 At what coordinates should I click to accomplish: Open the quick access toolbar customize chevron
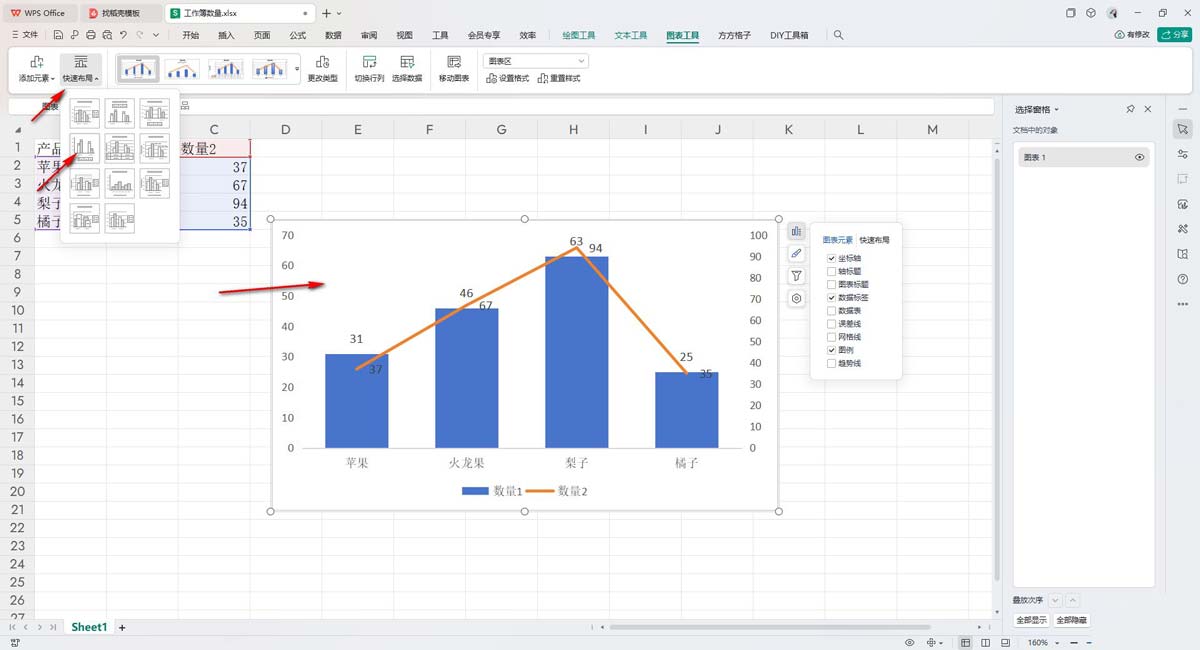point(157,35)
